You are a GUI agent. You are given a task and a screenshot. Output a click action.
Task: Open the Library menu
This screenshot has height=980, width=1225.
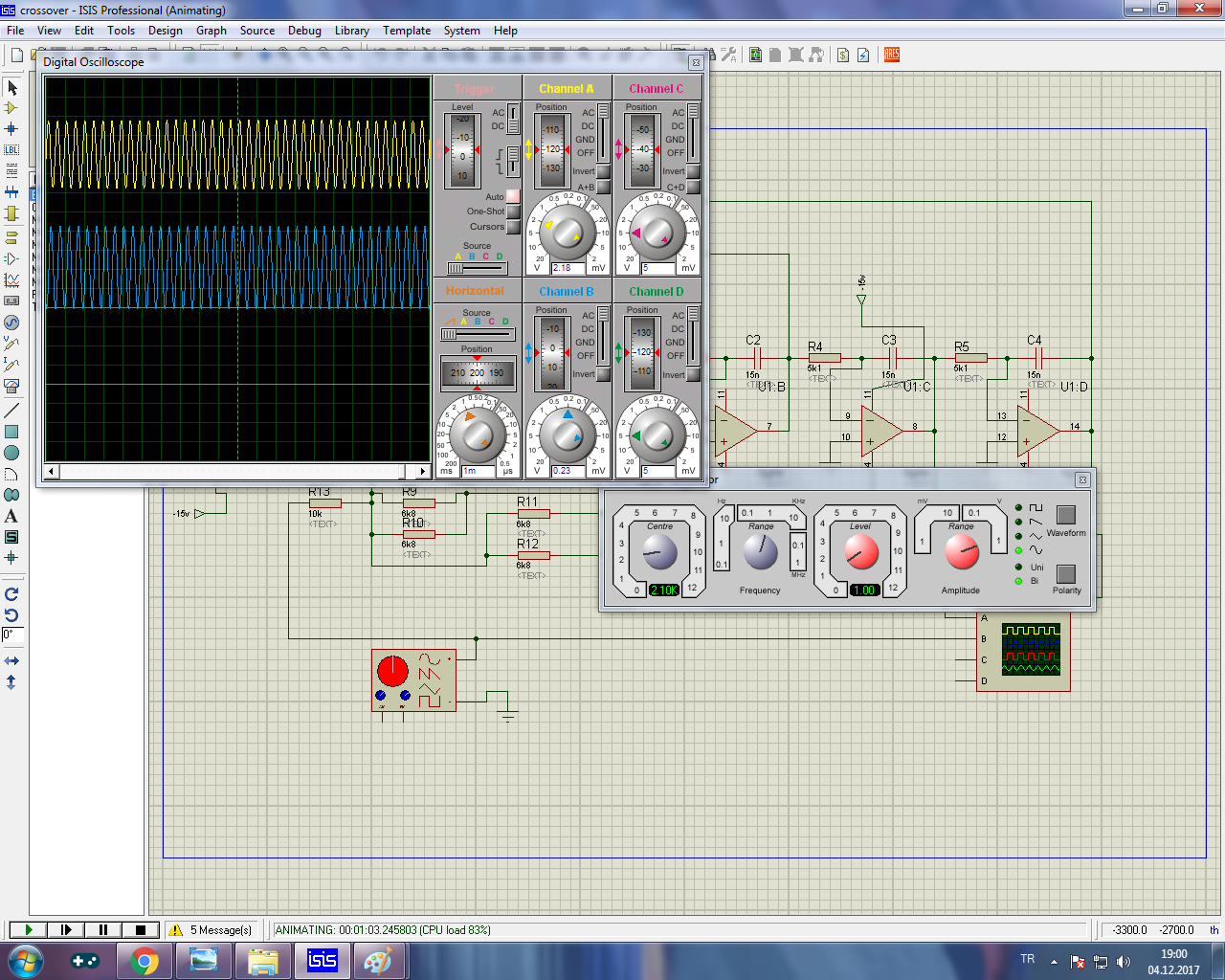[x=351, y=31]
